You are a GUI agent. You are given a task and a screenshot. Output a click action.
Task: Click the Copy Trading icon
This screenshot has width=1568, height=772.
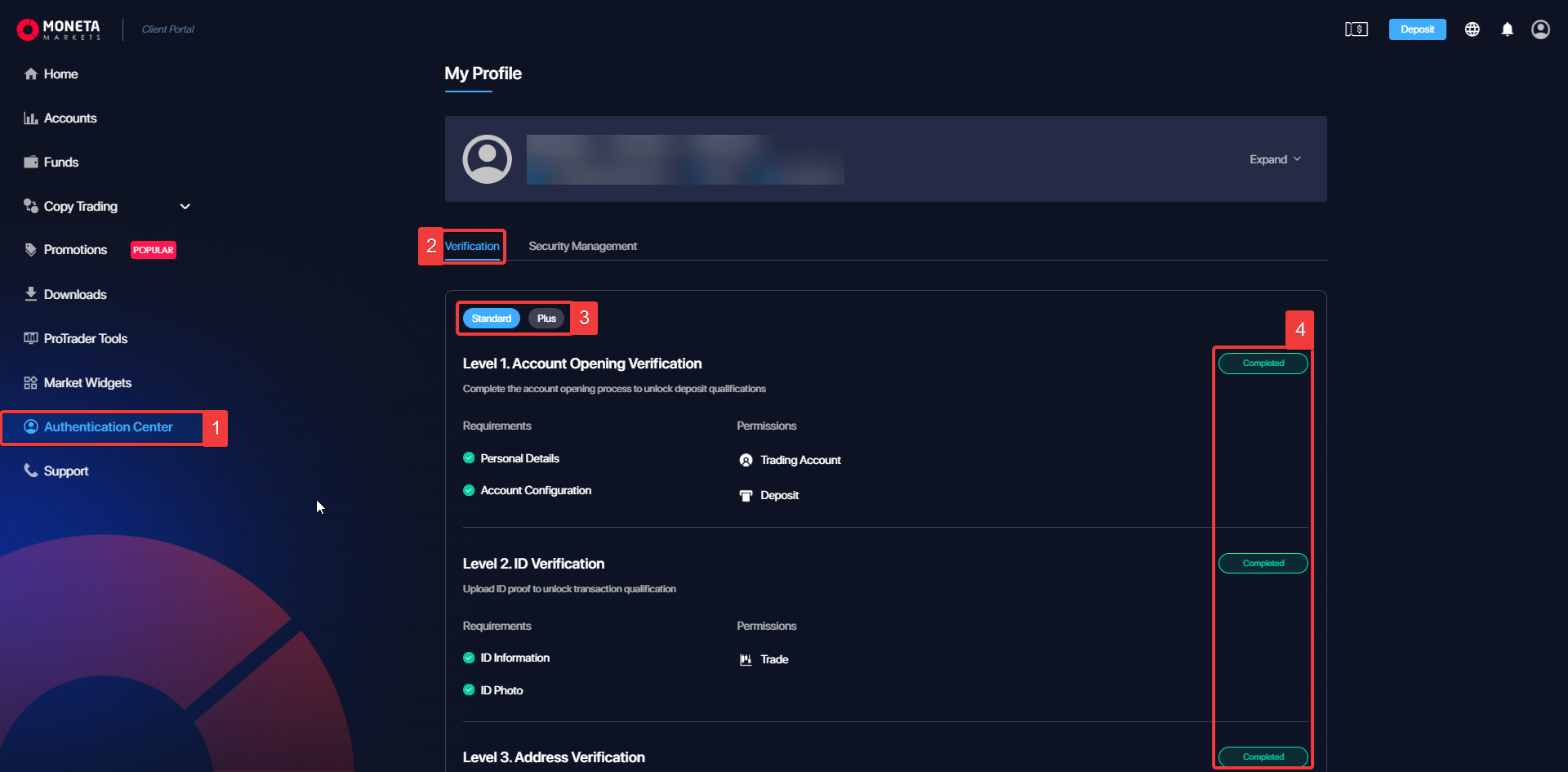(31, 206)
